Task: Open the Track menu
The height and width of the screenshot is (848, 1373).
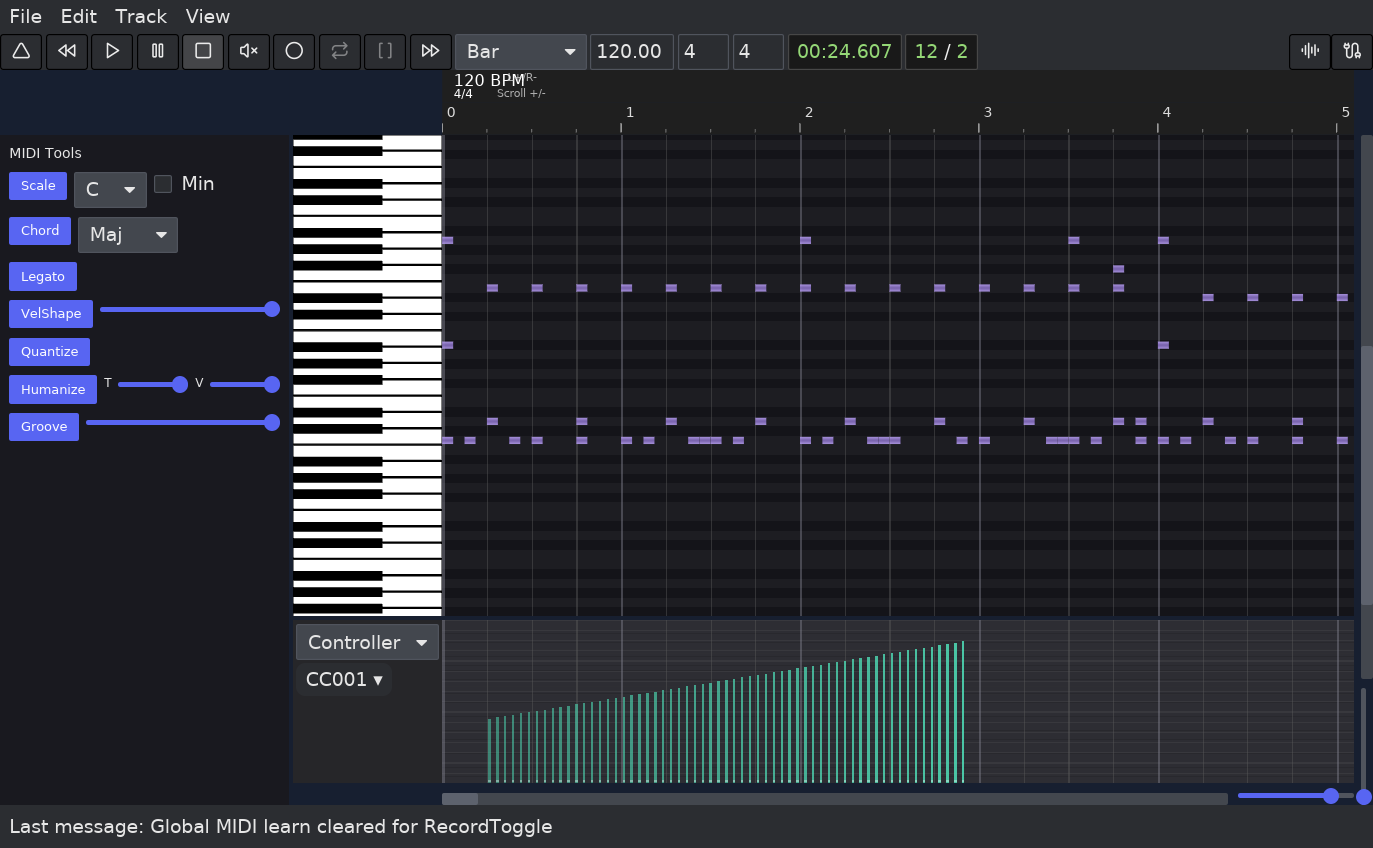Action: 140,16
